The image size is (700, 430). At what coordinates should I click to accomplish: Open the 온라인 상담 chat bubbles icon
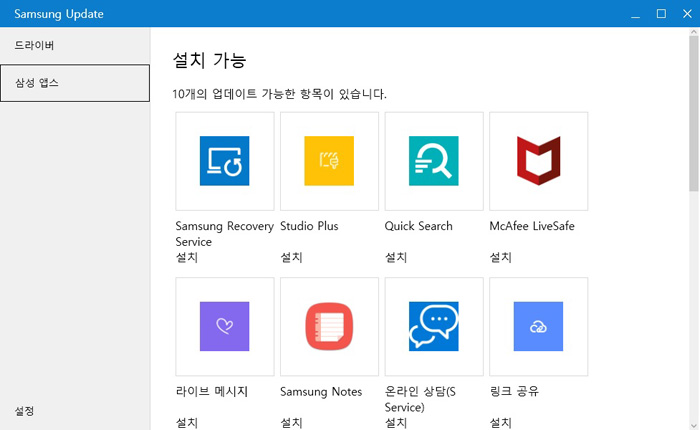tap(433, 326)
